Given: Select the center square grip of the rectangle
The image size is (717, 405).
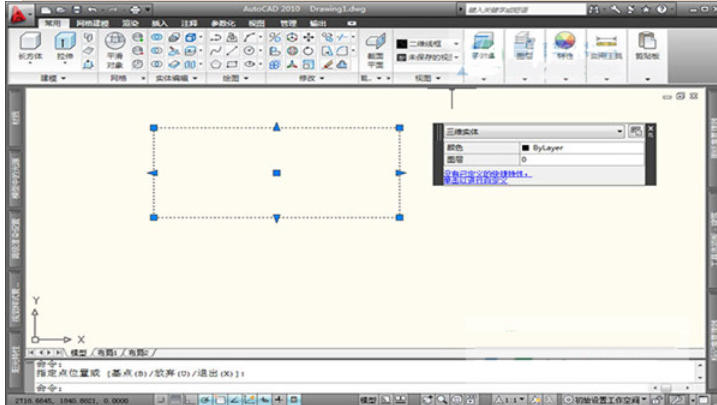Looking at the screenshot, I should (277, 173).
